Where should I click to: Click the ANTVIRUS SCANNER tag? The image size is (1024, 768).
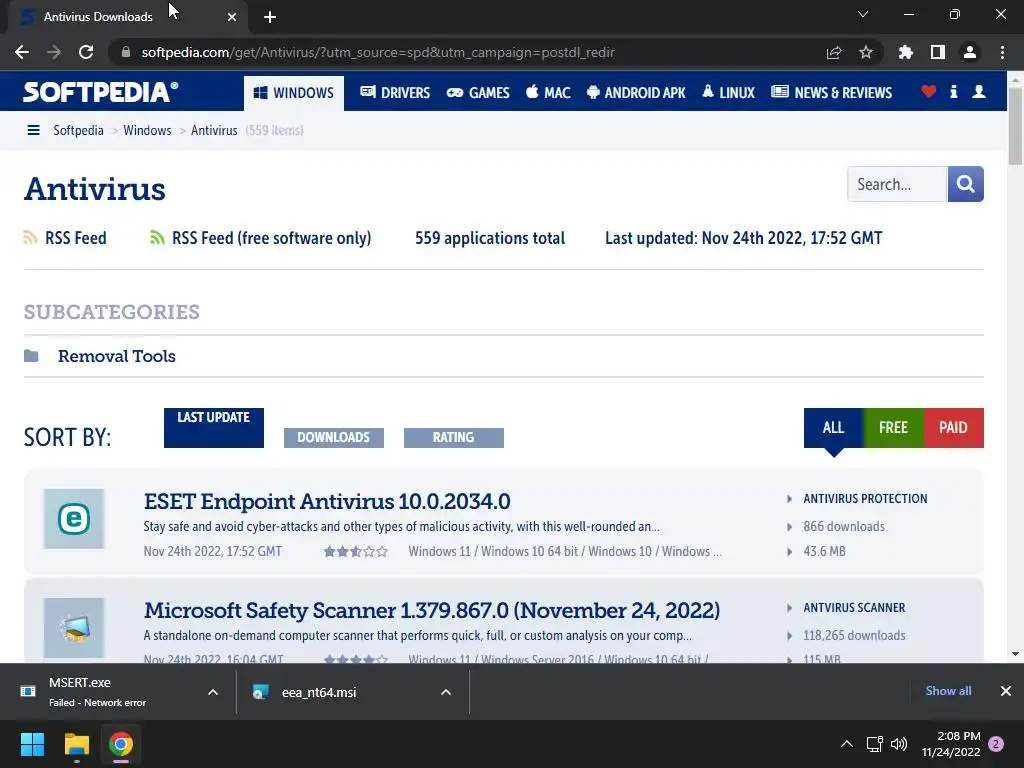click(x=854, y=608)
